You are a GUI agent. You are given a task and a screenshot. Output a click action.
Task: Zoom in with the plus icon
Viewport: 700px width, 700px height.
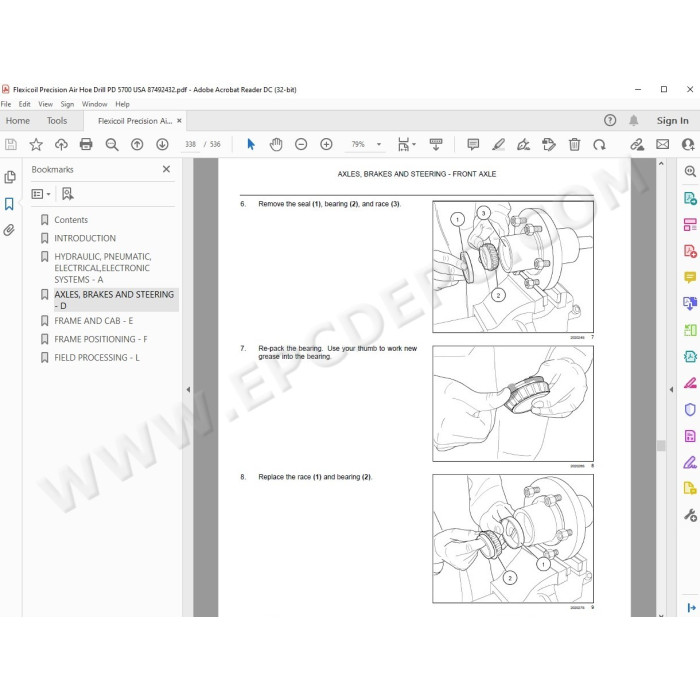click(326, 144)
